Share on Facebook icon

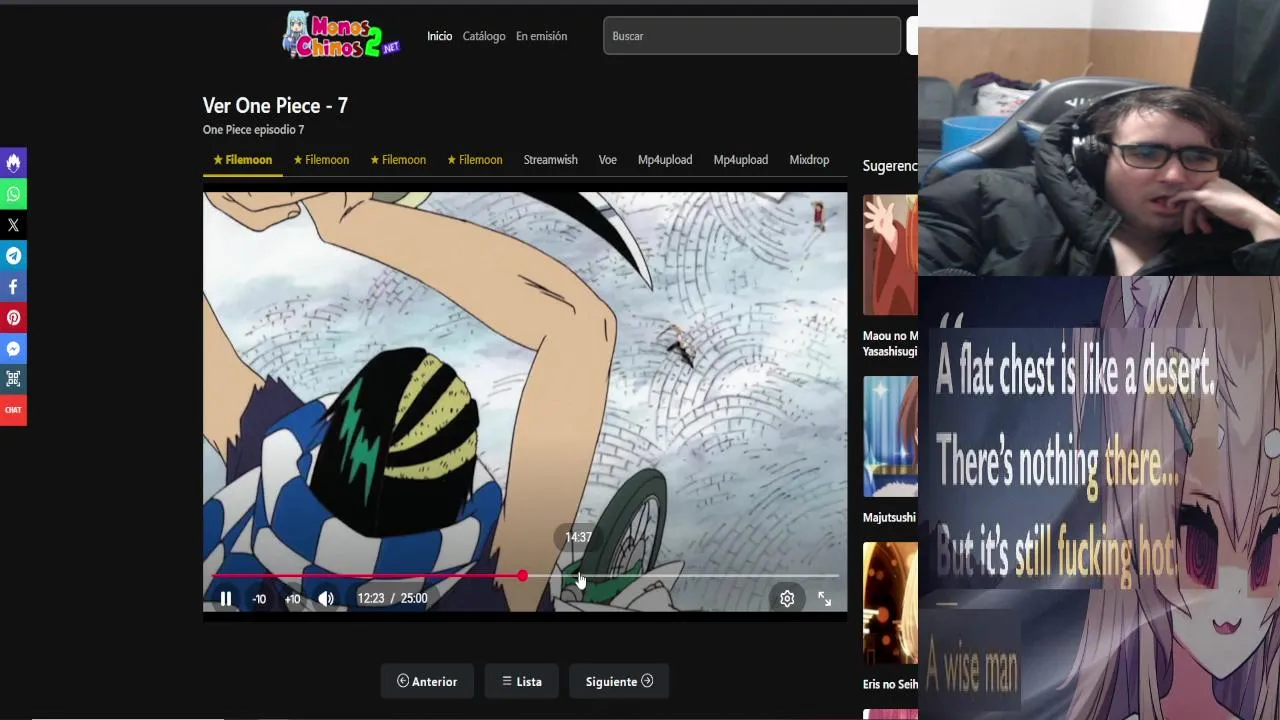13,287
